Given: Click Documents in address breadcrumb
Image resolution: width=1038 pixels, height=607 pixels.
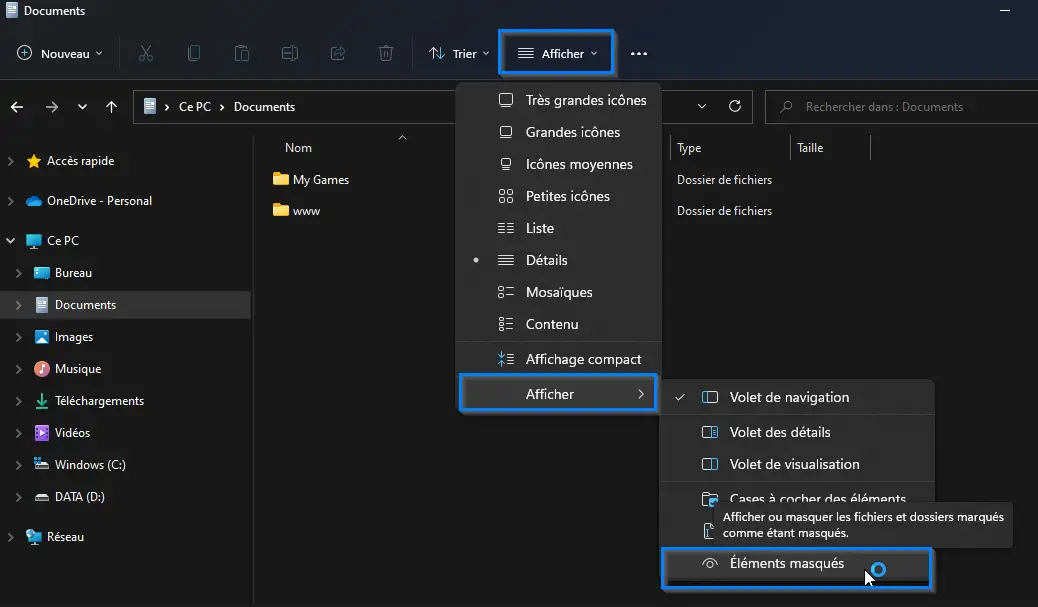Looking at the screenshot, I should (x=264, y=107).
